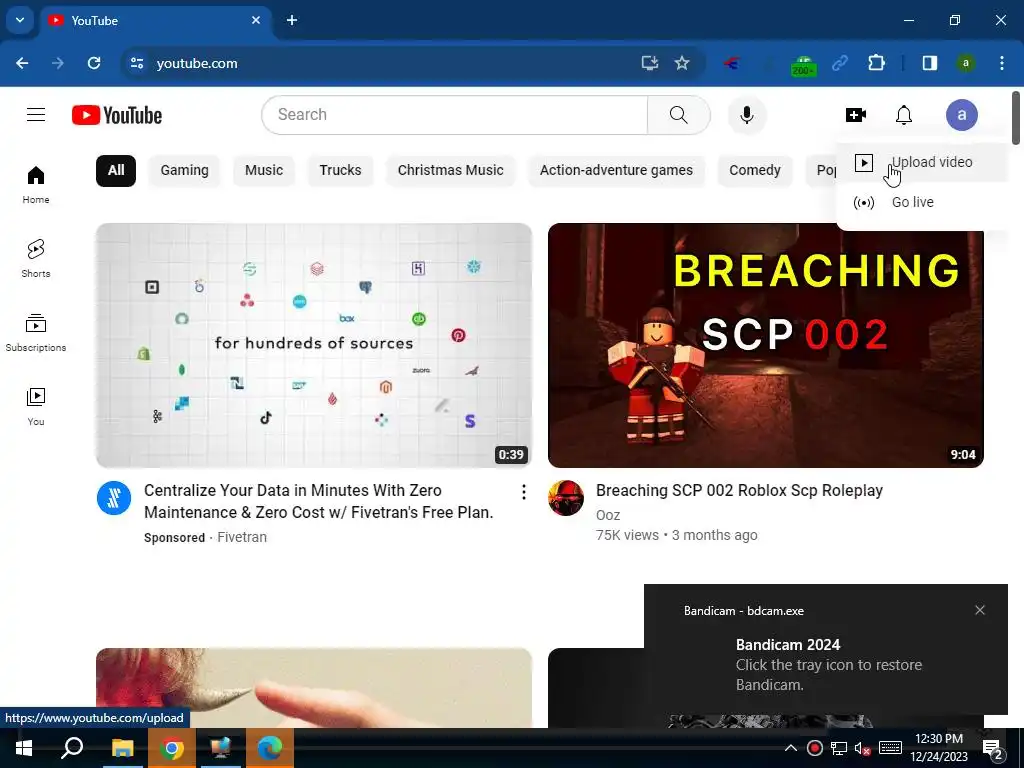Click the Create video camera icon
1024x768 pixels.
click(x=856, y=115)
